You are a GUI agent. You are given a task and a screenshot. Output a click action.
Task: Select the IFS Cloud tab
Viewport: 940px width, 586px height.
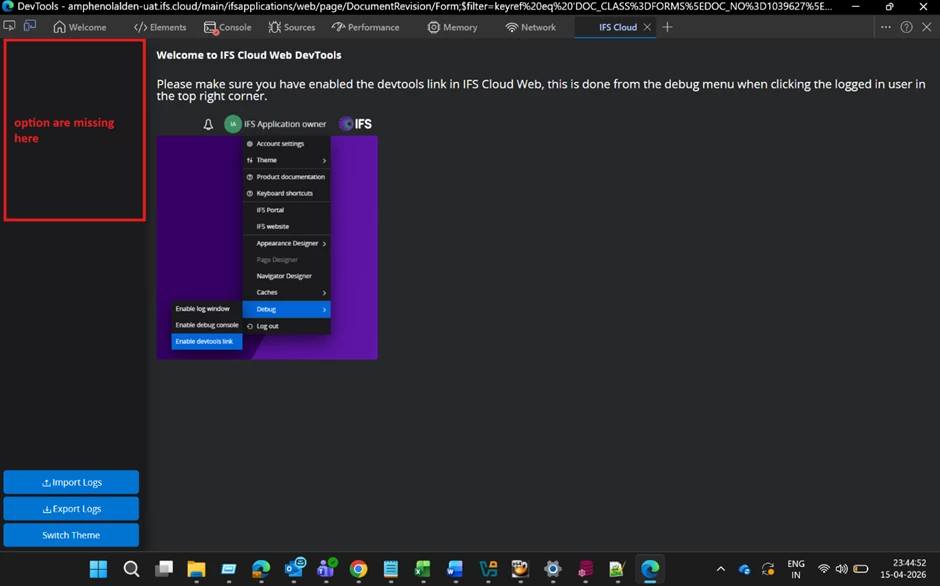tap(617, 27)
